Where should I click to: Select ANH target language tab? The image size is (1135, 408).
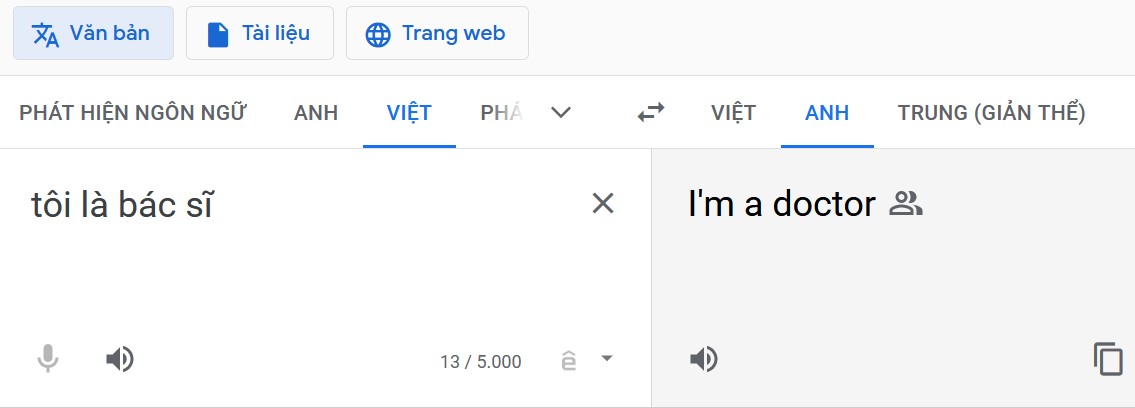(x=827, y=113)
